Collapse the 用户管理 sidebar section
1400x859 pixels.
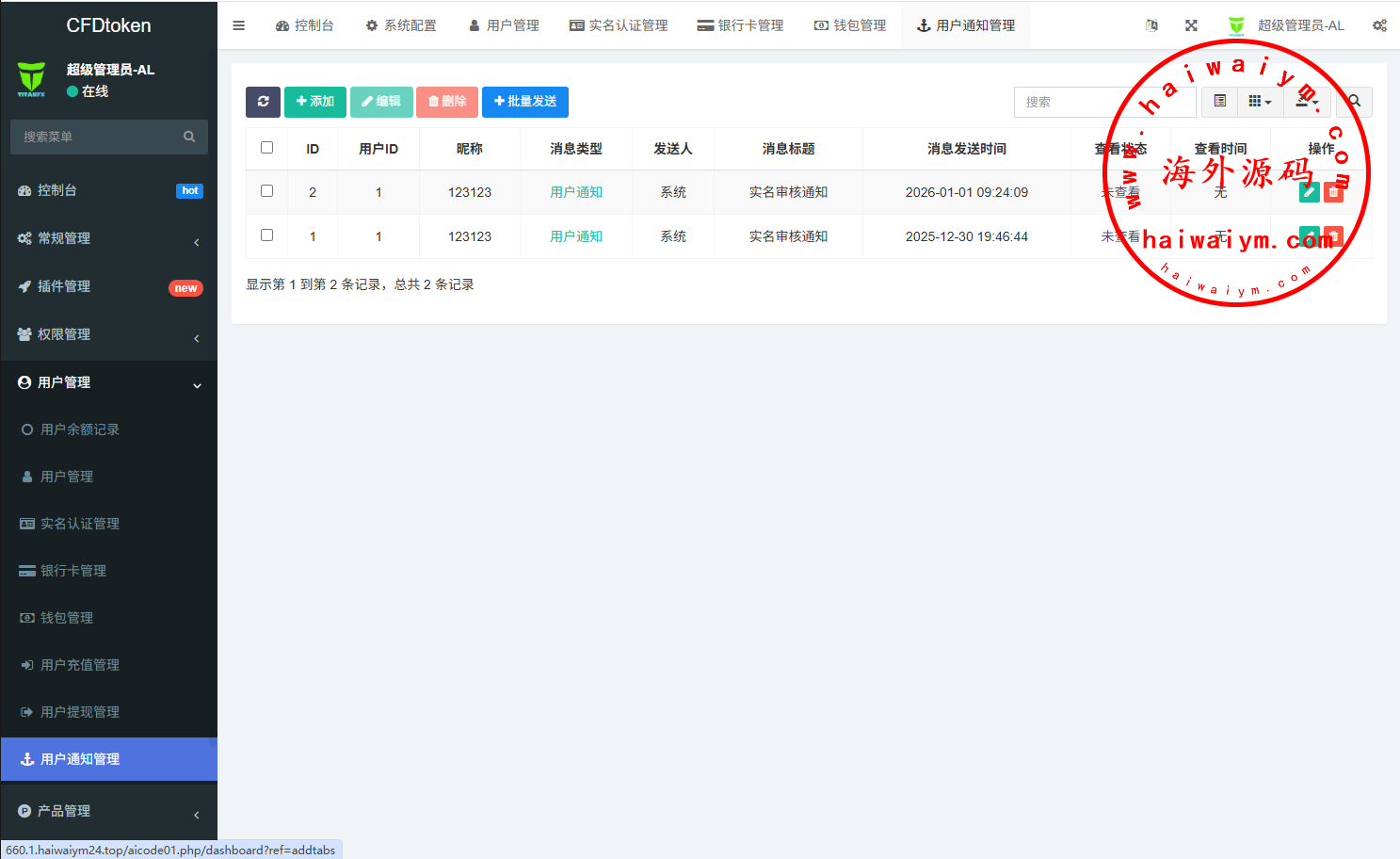coord(108,382)
